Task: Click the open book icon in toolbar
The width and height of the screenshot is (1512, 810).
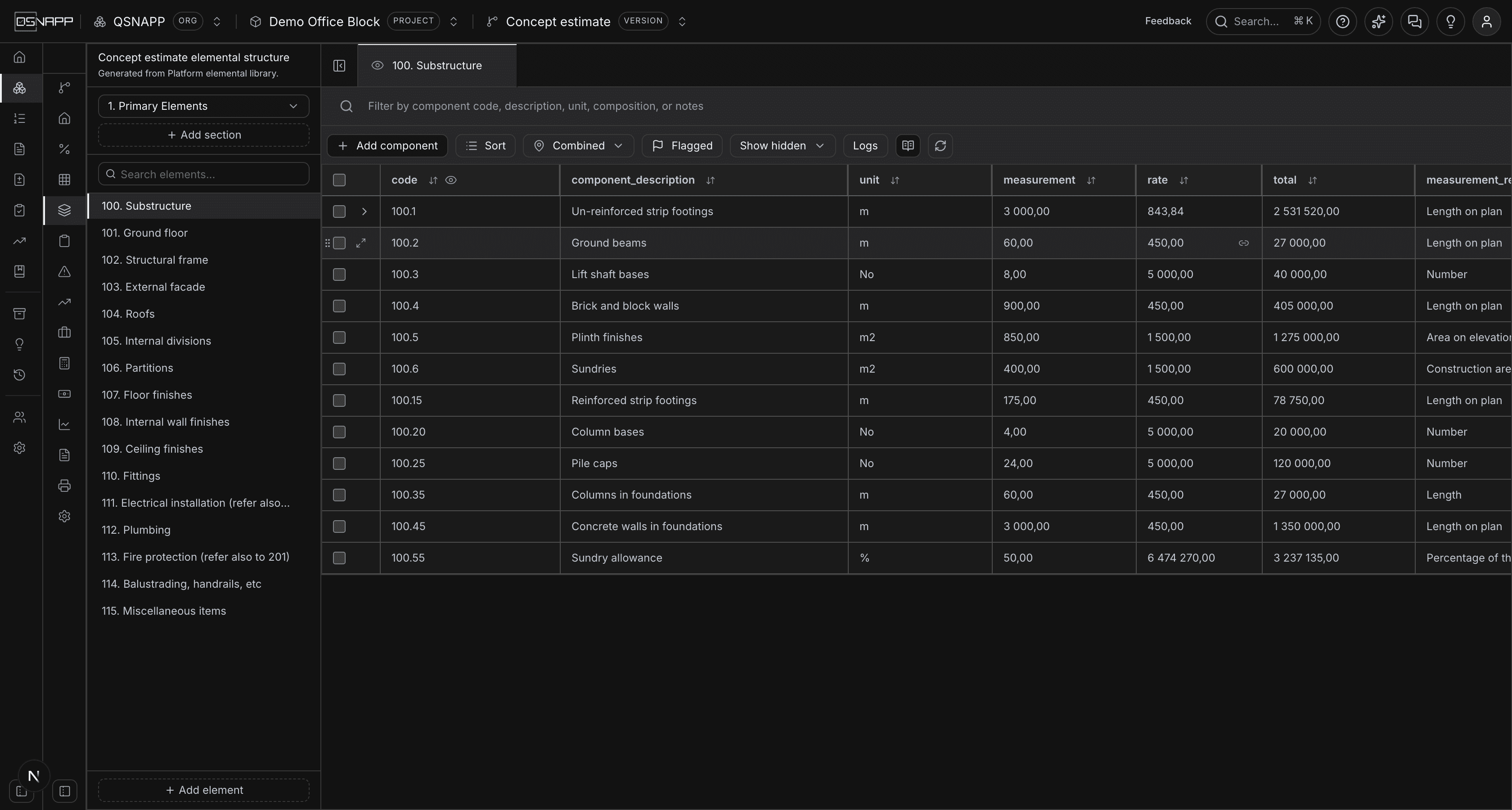Action: point(908,145)
